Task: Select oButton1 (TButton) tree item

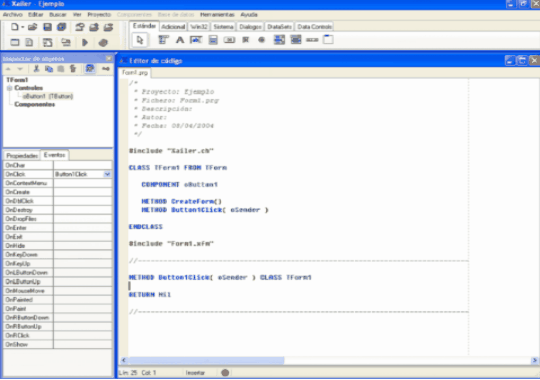Action: tap(48, 96)
